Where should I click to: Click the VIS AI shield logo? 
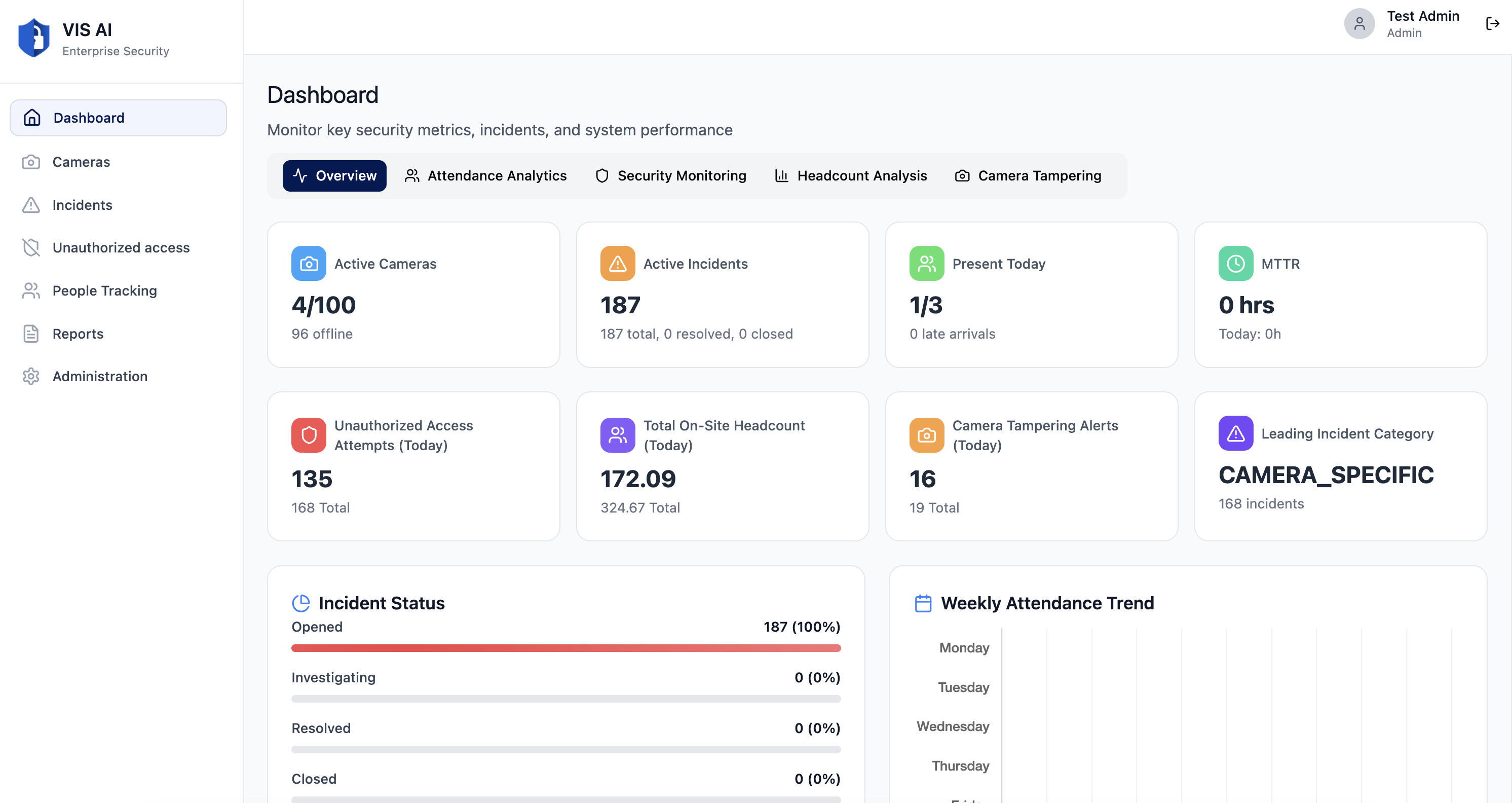pyautogui.click(x=34, y=38)
